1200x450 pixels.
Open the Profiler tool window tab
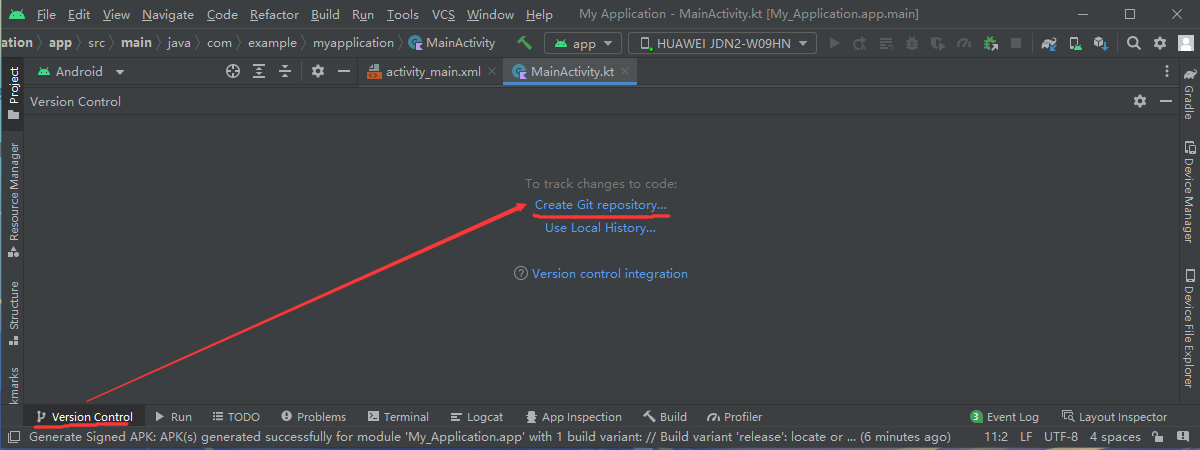[735, 417]
